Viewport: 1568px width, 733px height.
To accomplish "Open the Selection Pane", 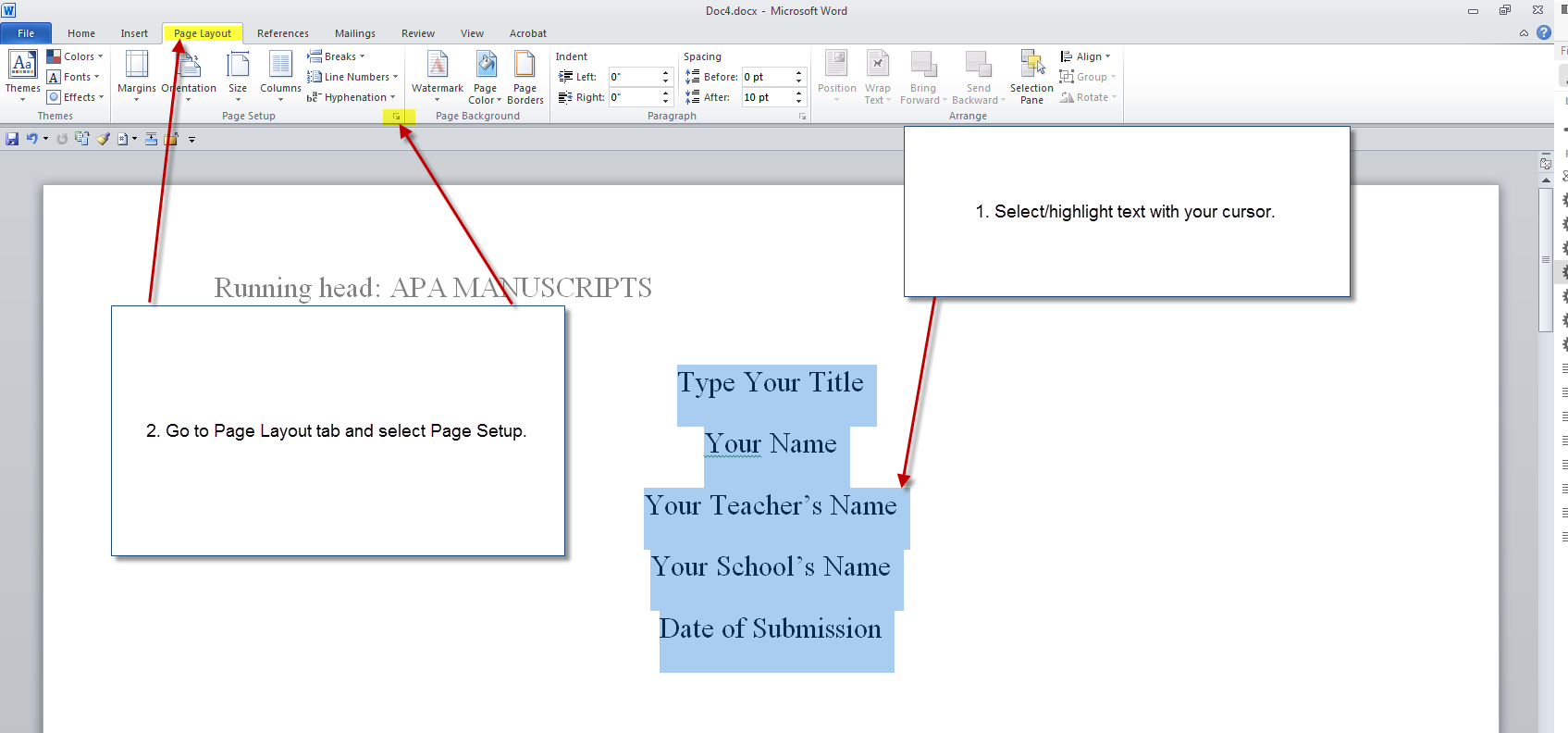I will pyautogui.click(x=1031, y=74).
